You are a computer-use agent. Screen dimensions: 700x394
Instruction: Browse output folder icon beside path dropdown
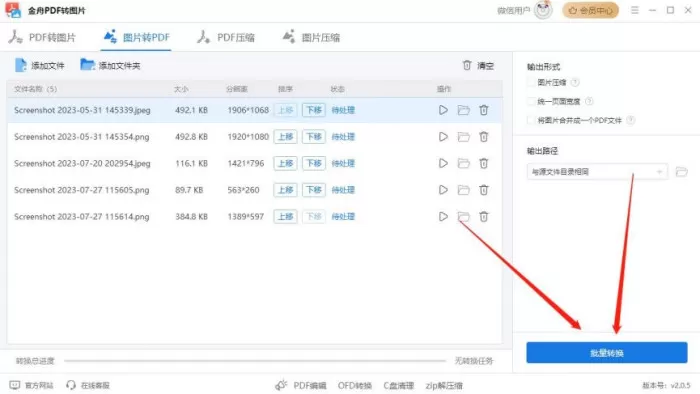[x=681, y=172]
